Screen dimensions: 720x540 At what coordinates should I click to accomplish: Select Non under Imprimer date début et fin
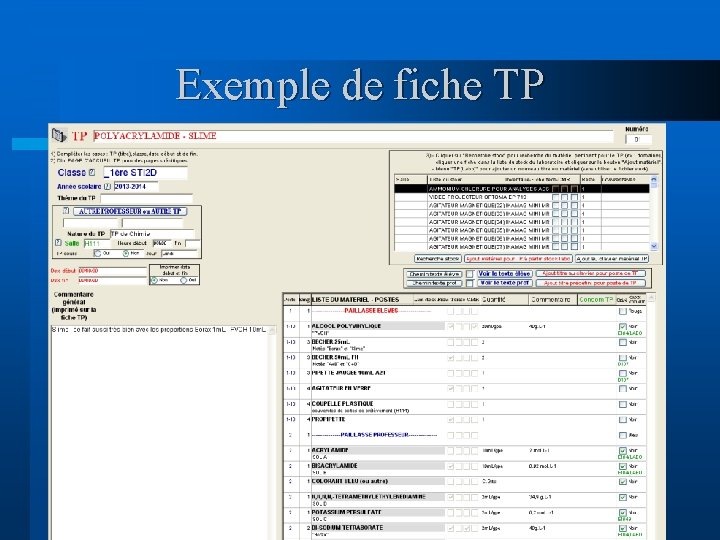154,280
